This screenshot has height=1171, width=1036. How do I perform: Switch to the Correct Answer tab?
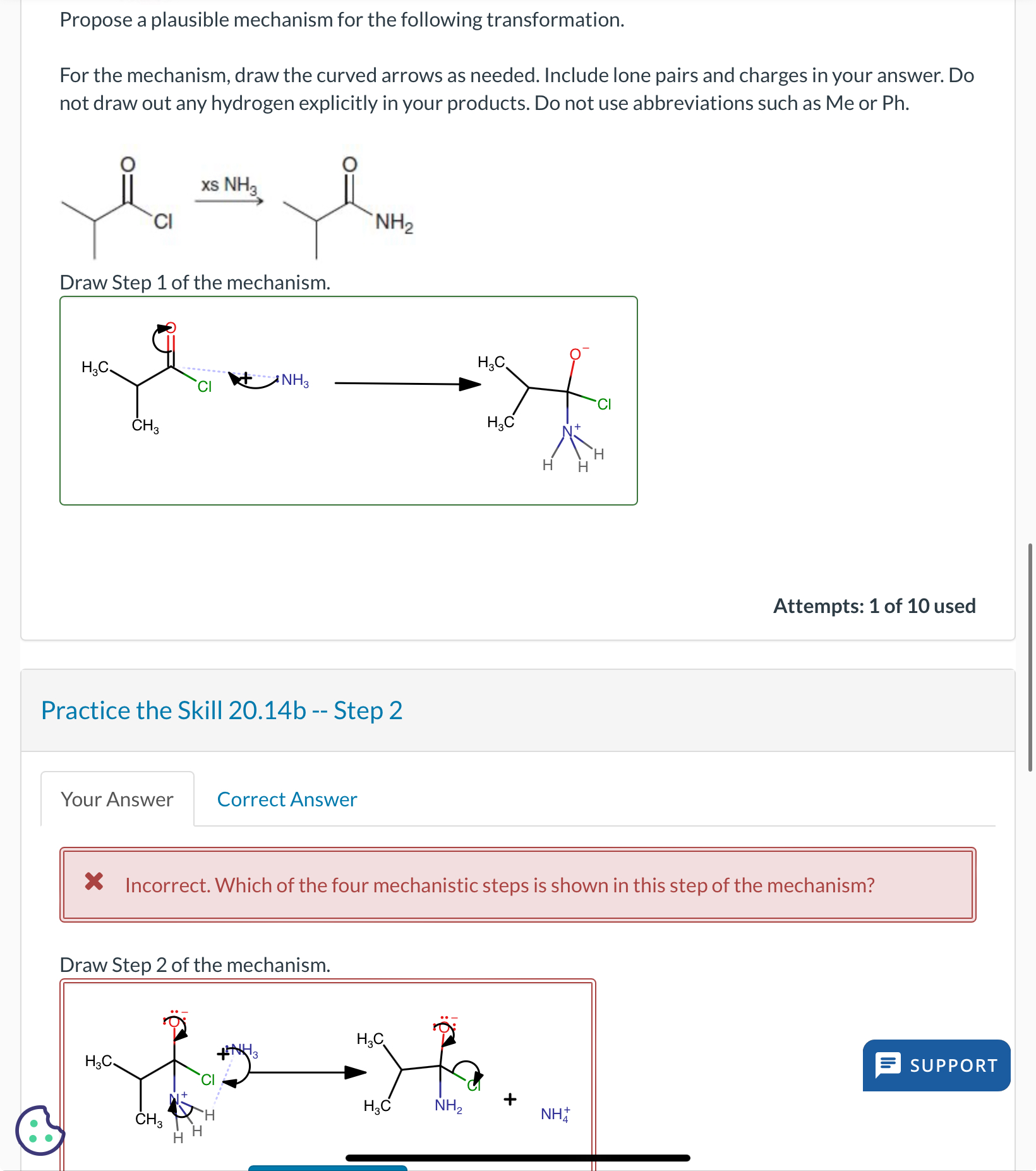[286, 799]
